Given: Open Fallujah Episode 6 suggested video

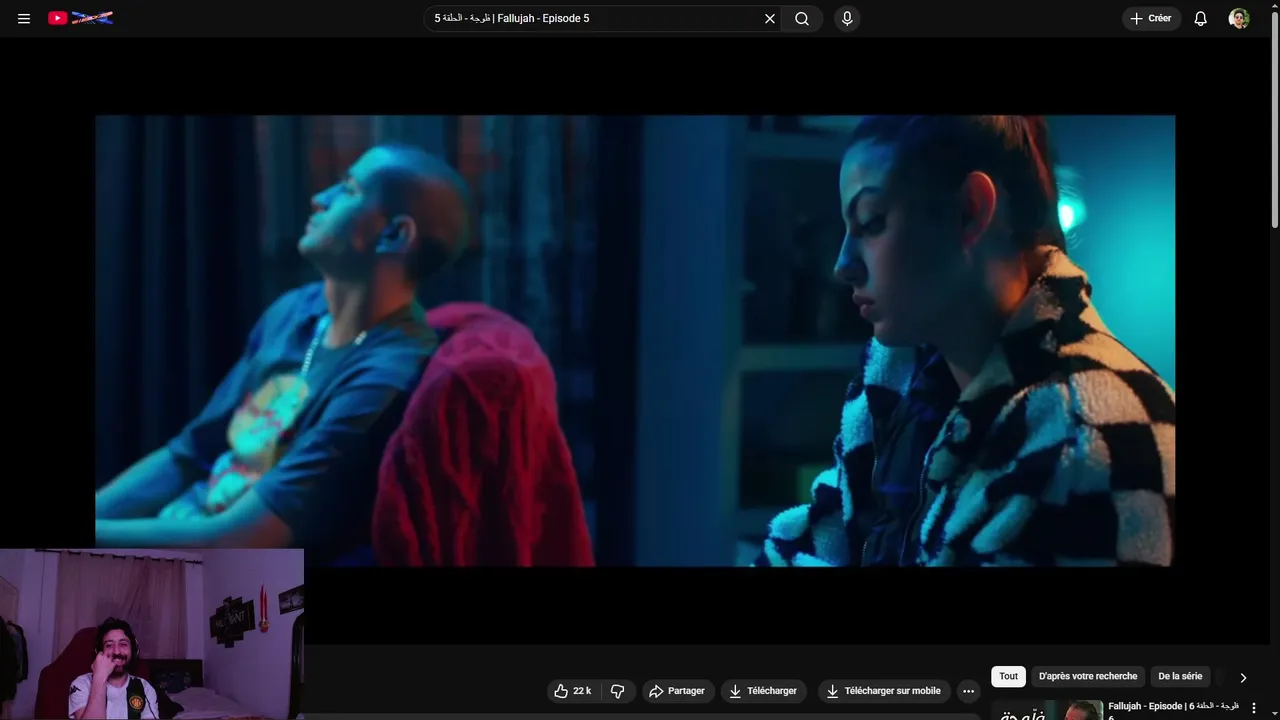Looking at the screenshot, I should [1173, 706].
